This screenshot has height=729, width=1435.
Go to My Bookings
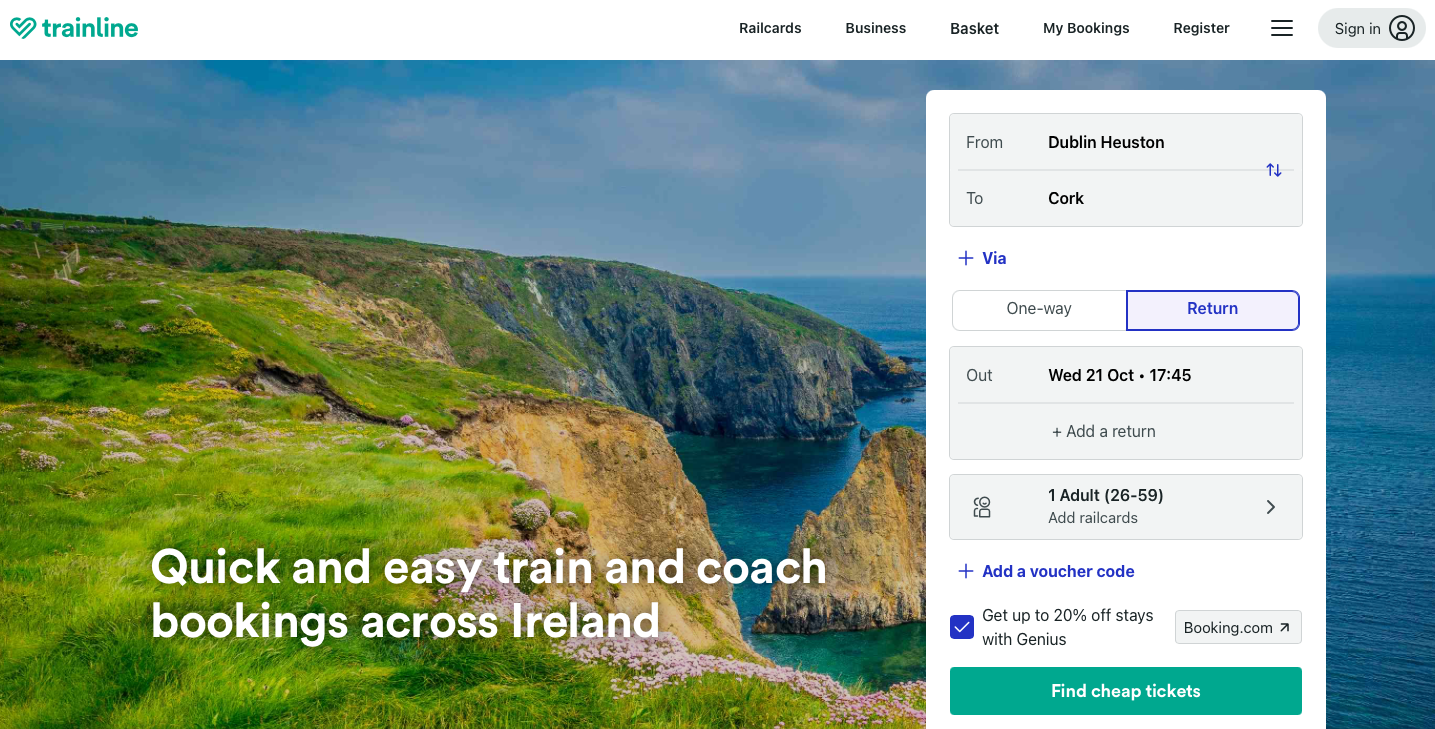(x=1086, y=28)
